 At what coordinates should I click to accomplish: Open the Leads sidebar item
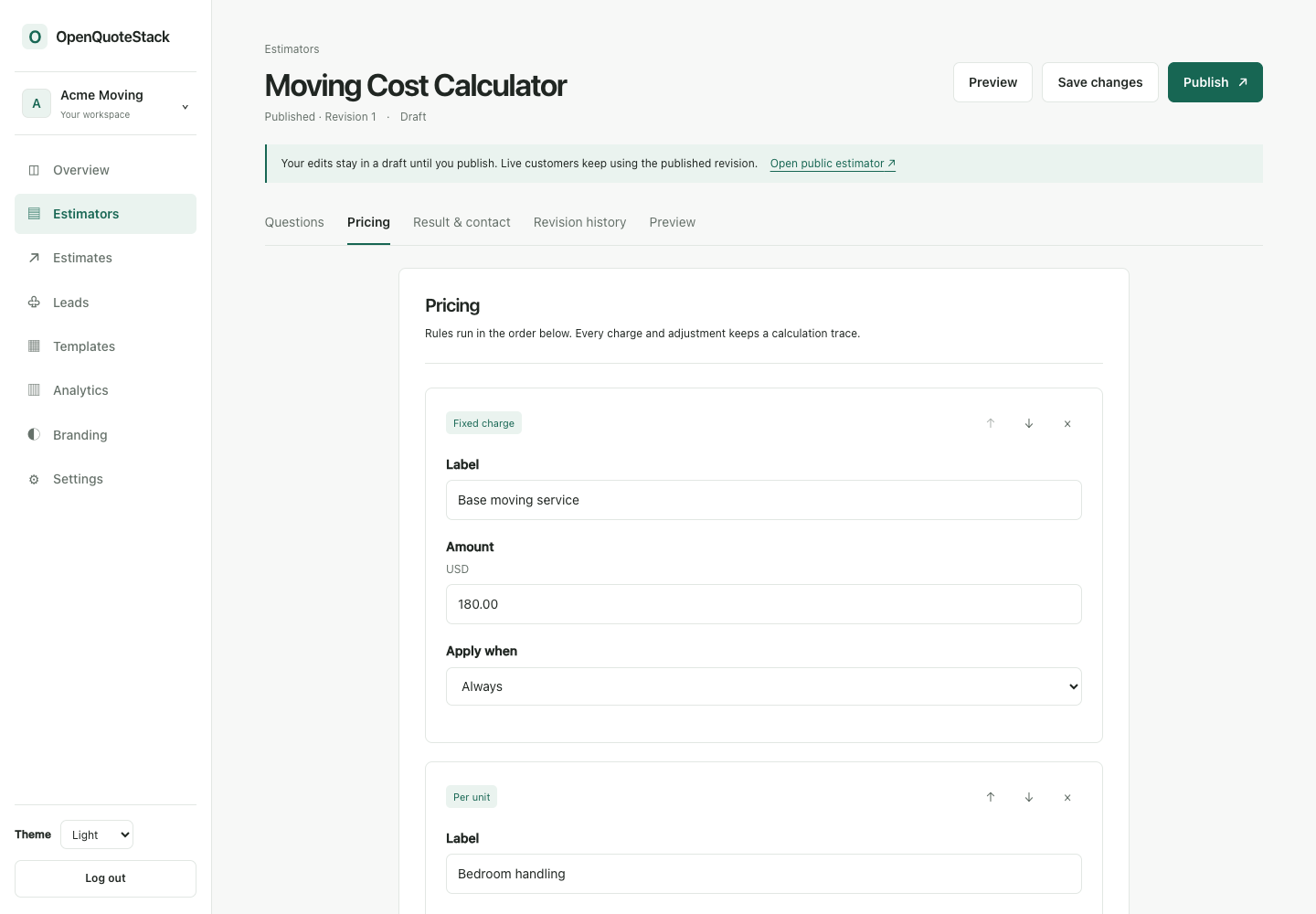[105, 303]
